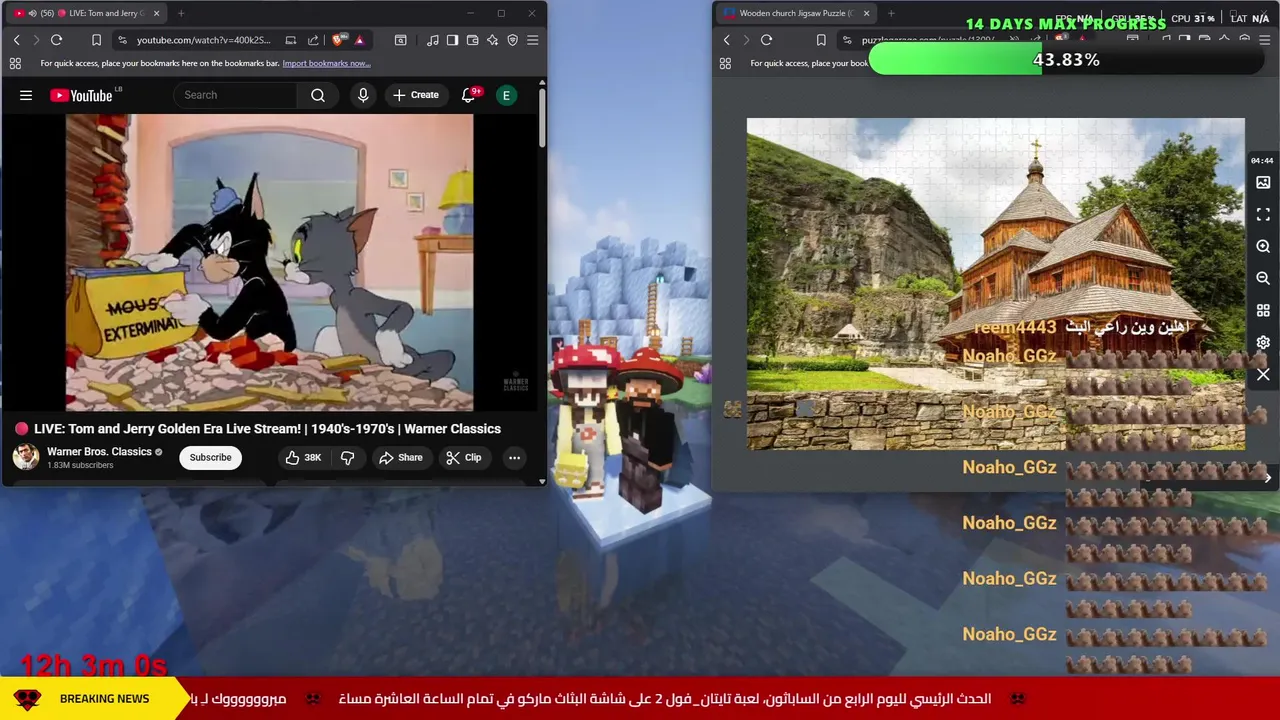This screenshot has height=720, width=1280.
Task: Open more actions three-dot menu under video
Action: click(514, 457)
